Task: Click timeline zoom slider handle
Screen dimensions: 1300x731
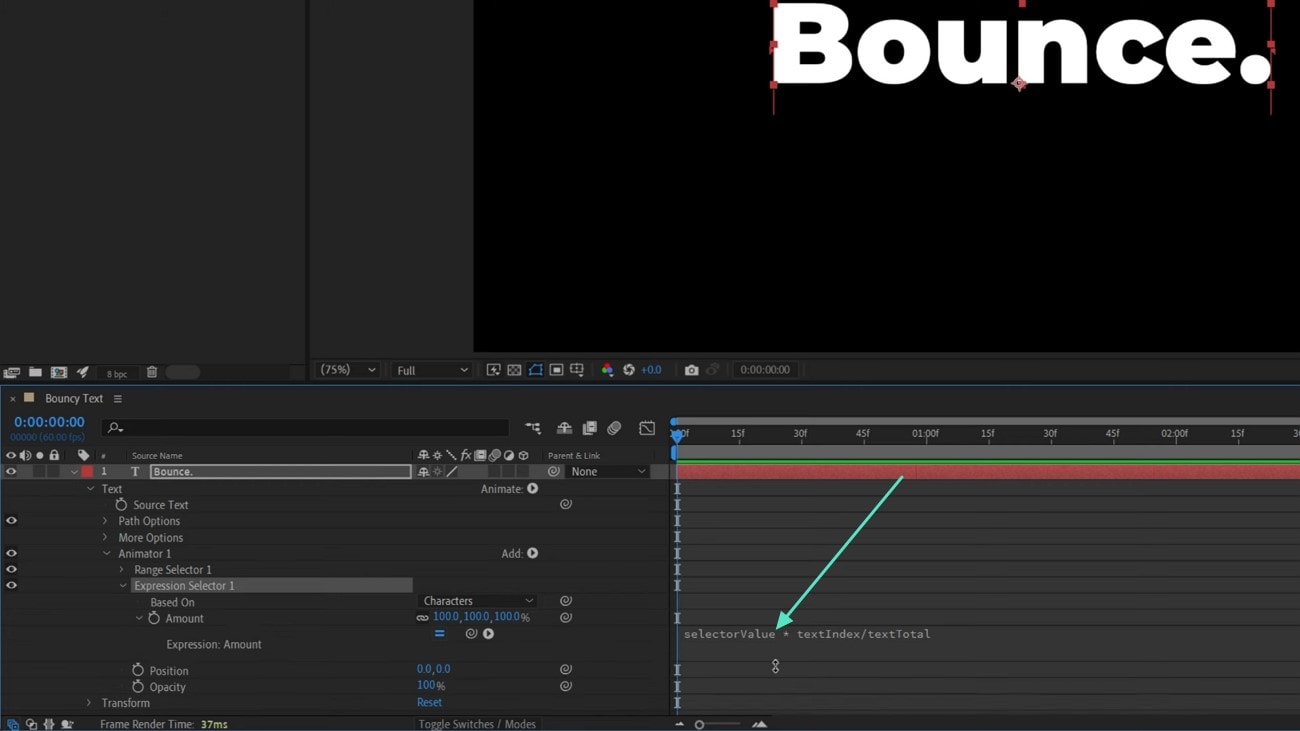Action: point(699,724)
